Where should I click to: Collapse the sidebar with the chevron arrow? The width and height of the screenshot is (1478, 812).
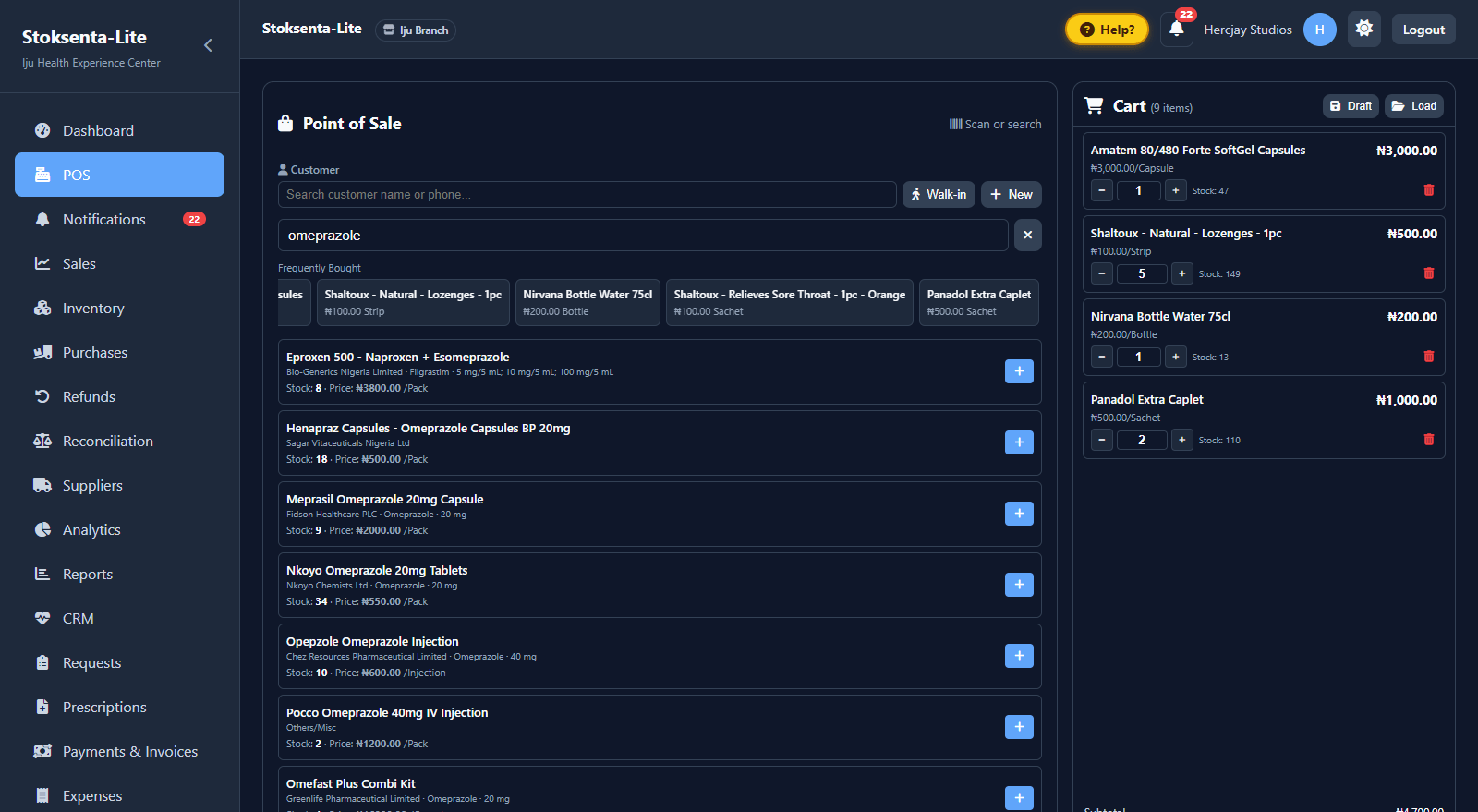point(208,45)
